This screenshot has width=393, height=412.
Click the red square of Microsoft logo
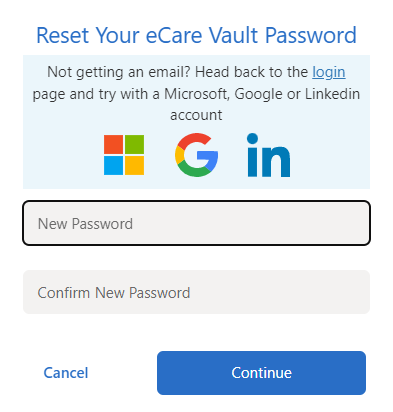pyautogui.click(x=113, y=144)
